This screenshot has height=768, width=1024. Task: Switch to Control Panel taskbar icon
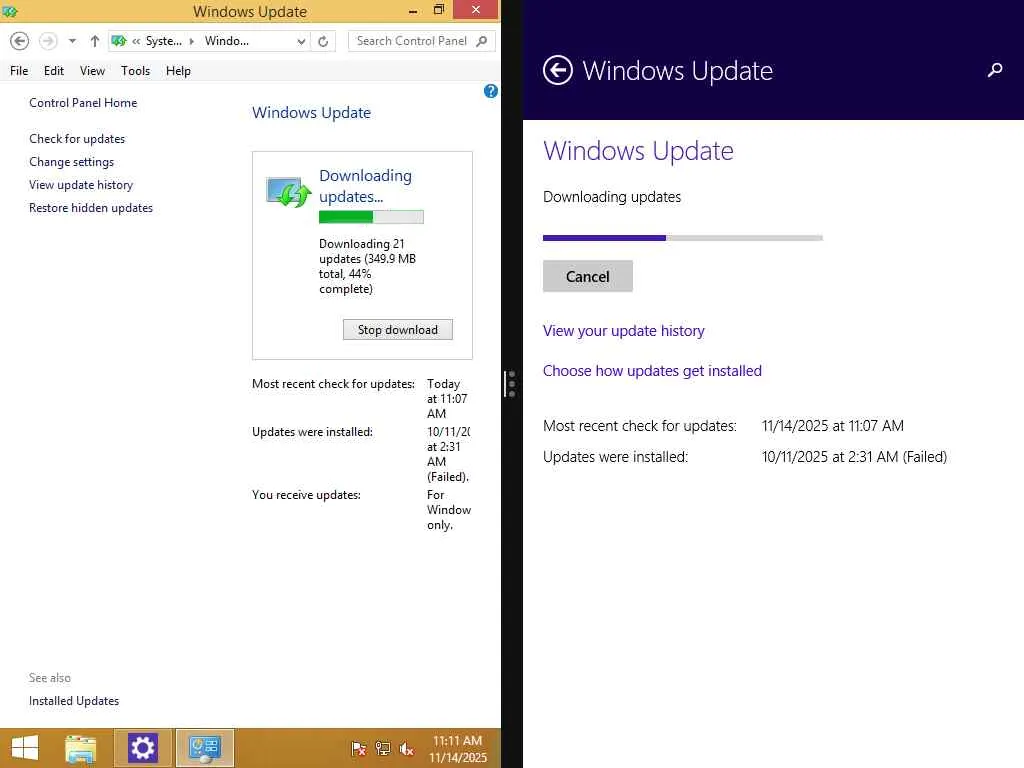click(x=205, y=748)
